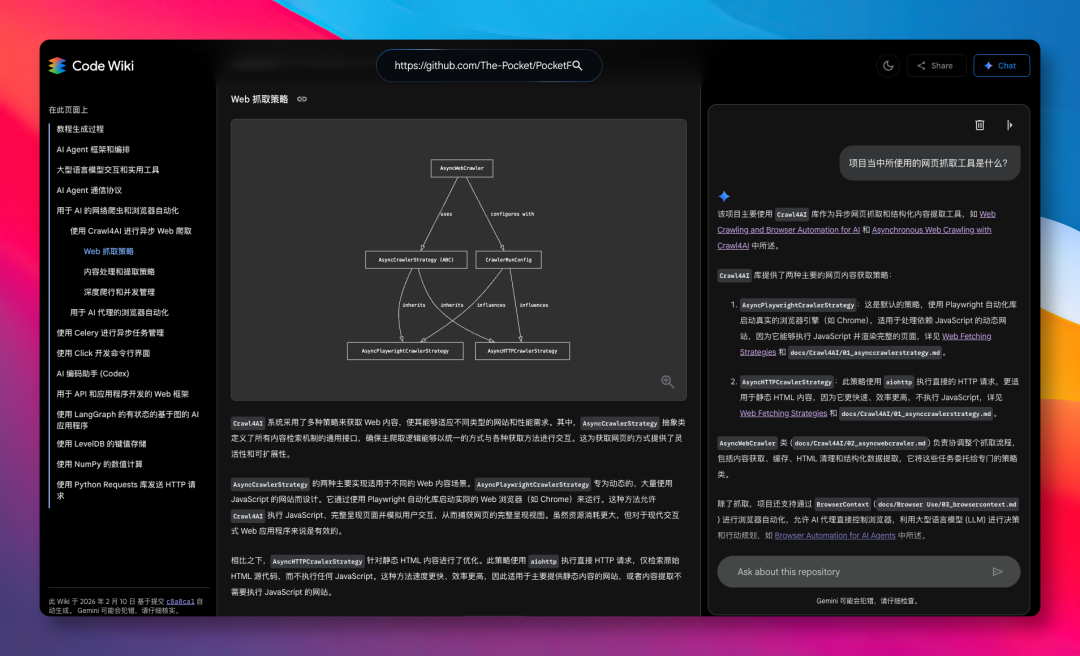This screenshot has height=656, width=1080.
Task: Open 使用 Crawl4AI 进行异步 Web 爬取 item
Action: (x=131, y=231)
